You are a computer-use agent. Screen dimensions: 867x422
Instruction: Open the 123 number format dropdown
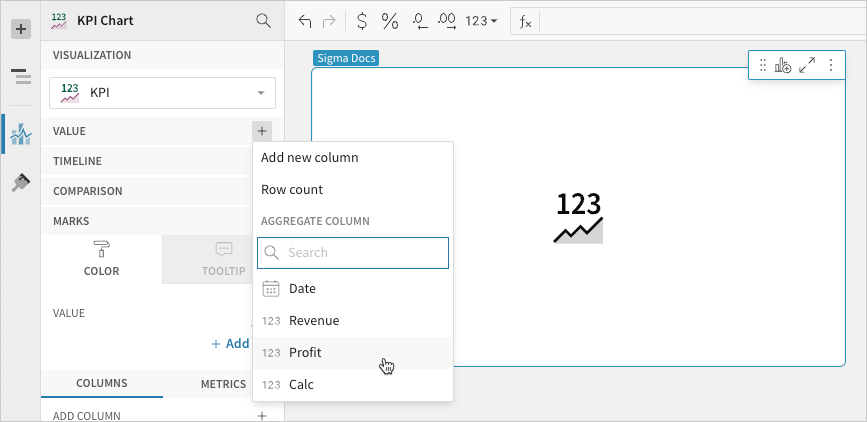[x=482, y=21]
